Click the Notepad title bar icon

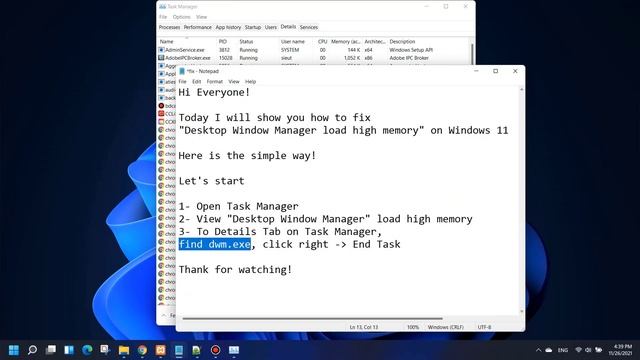coord(182,71)
